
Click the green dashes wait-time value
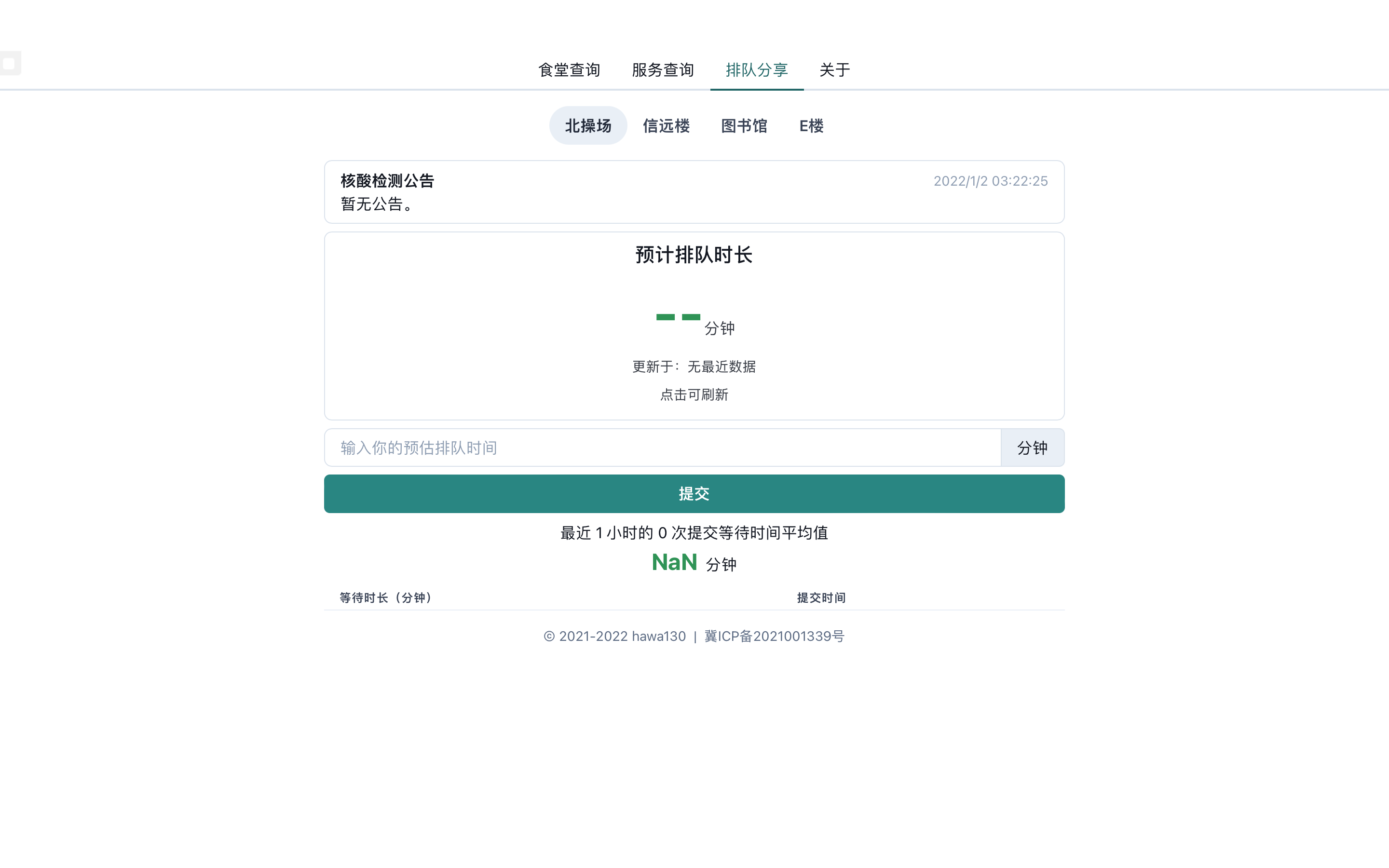click(x=678, y=317)
